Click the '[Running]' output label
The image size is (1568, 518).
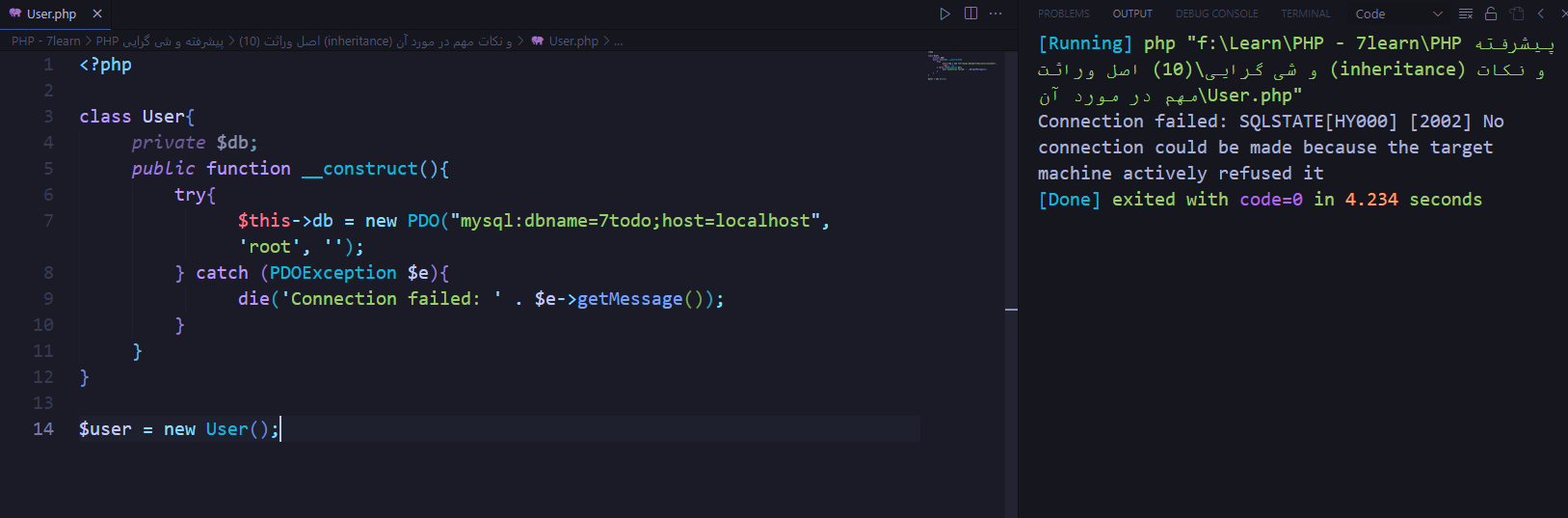click(1085, 43)
